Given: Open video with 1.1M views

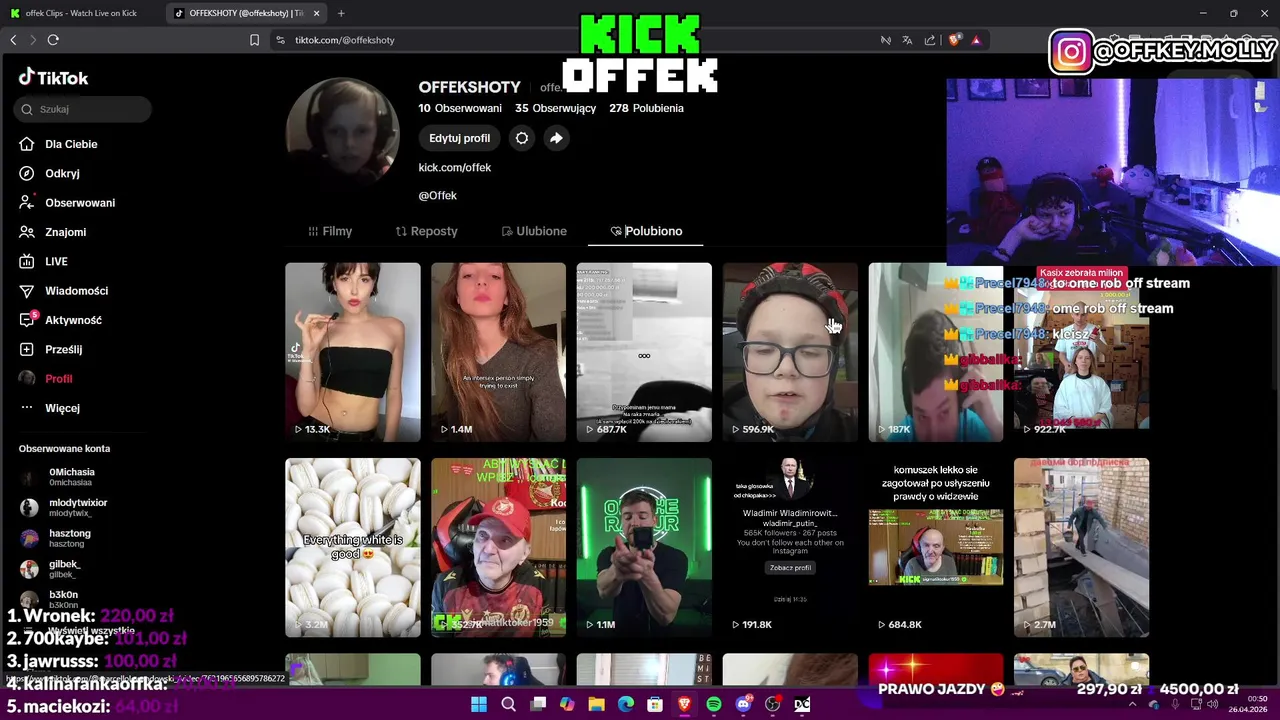Looking at the screenshot, I should coord(644,547).
